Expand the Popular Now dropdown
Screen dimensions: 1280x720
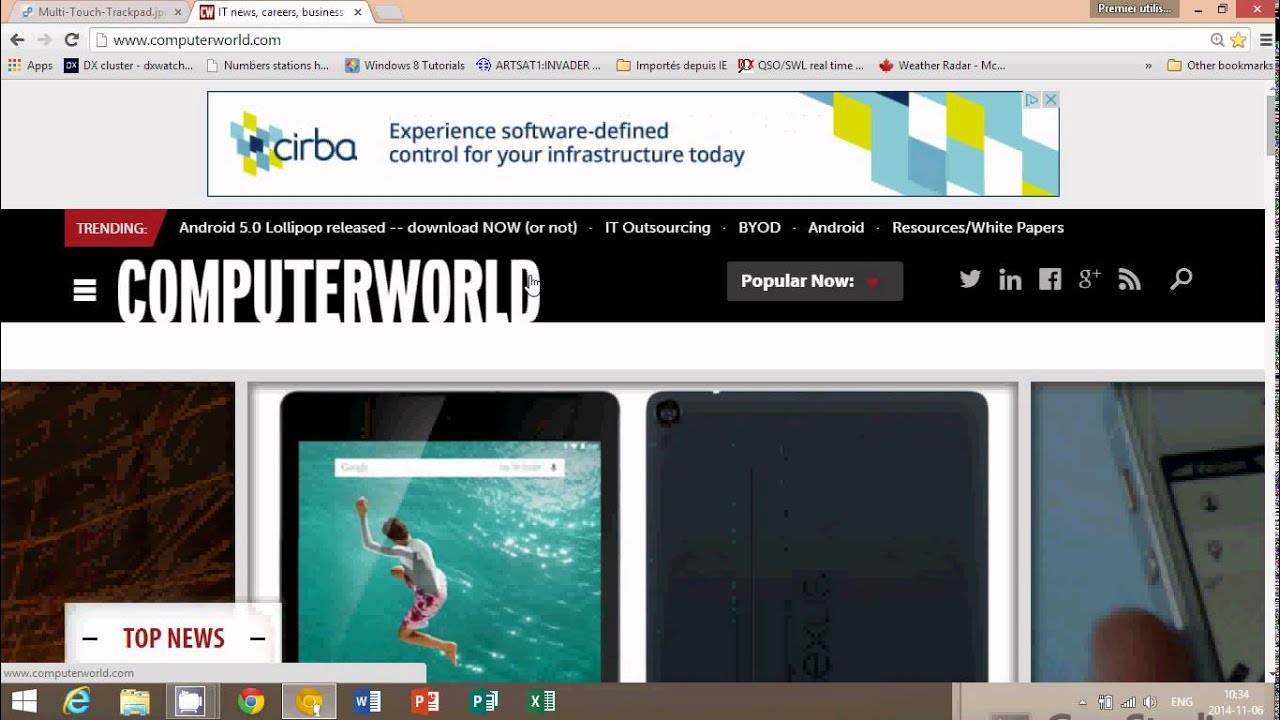[815, 281]
